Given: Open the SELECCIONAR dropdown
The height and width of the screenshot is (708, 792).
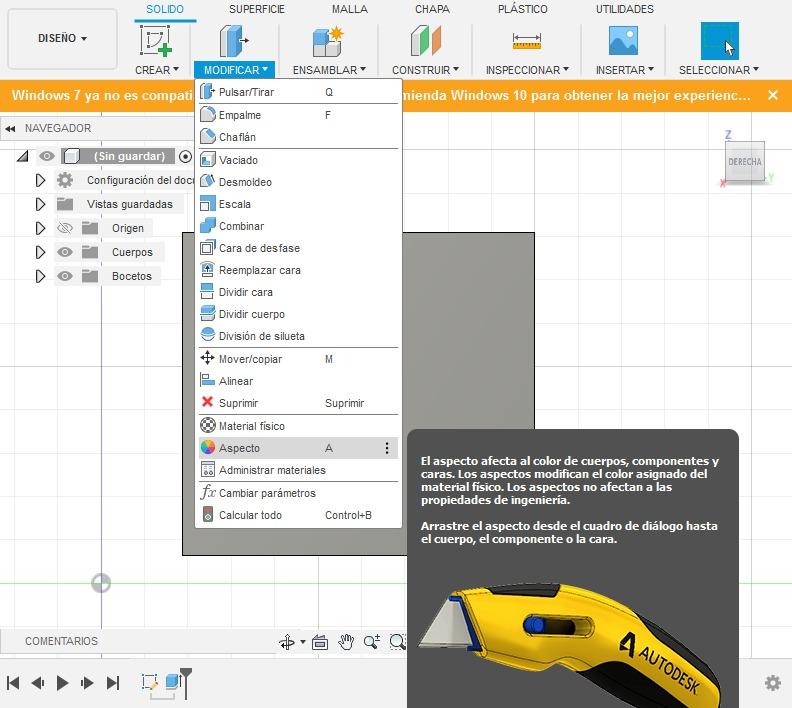Looking at the screenshot, I should pos(718,70).
